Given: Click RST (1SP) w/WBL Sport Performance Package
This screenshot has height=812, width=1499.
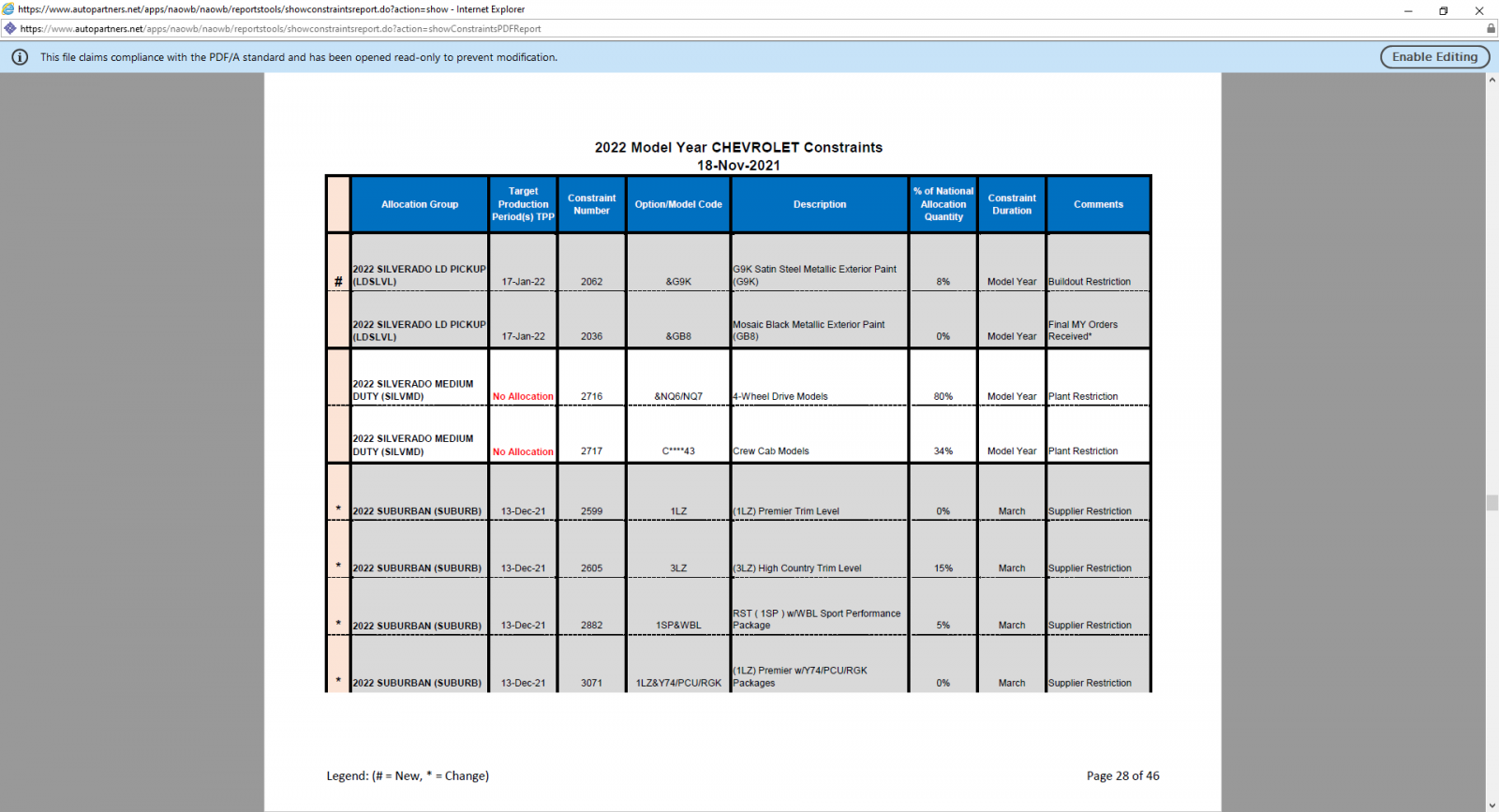Looking at the screenshot, I should coord(817,620).
